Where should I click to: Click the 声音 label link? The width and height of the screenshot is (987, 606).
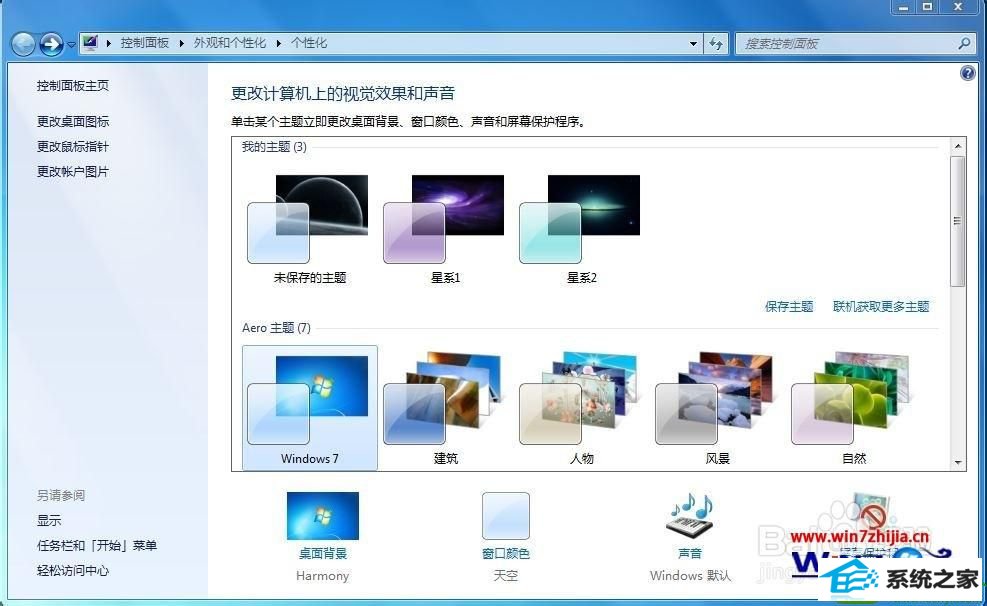pos(690,554)
